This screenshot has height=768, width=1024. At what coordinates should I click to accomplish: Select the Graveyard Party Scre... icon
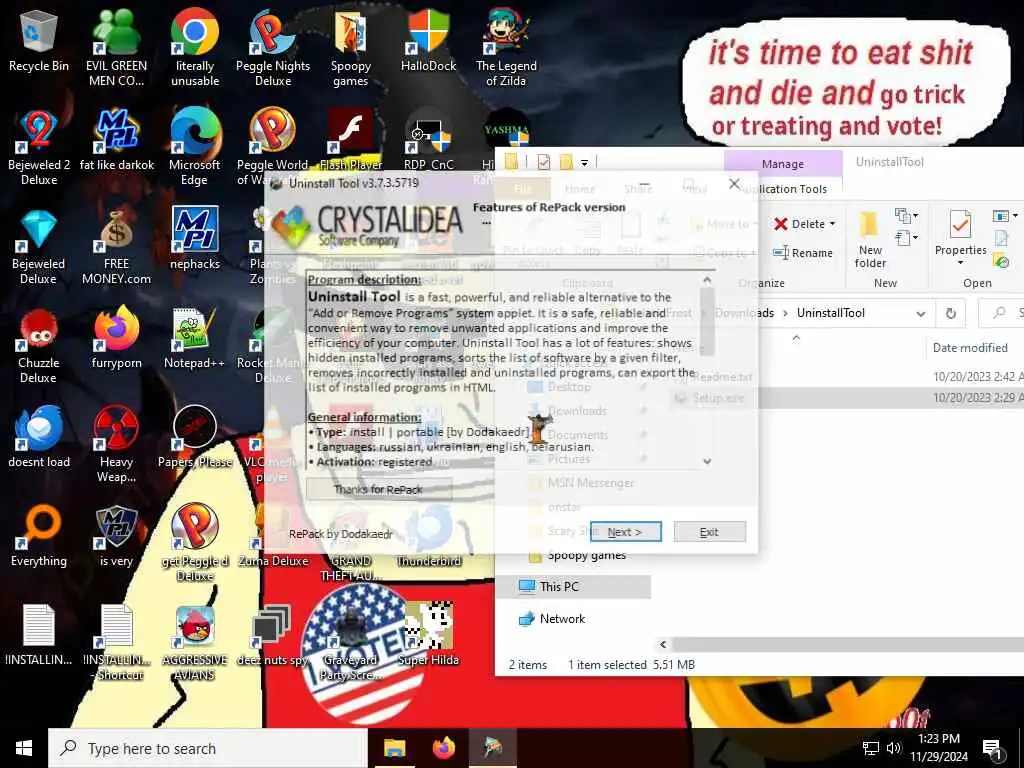pyautogui.click(x=351, y=643)
